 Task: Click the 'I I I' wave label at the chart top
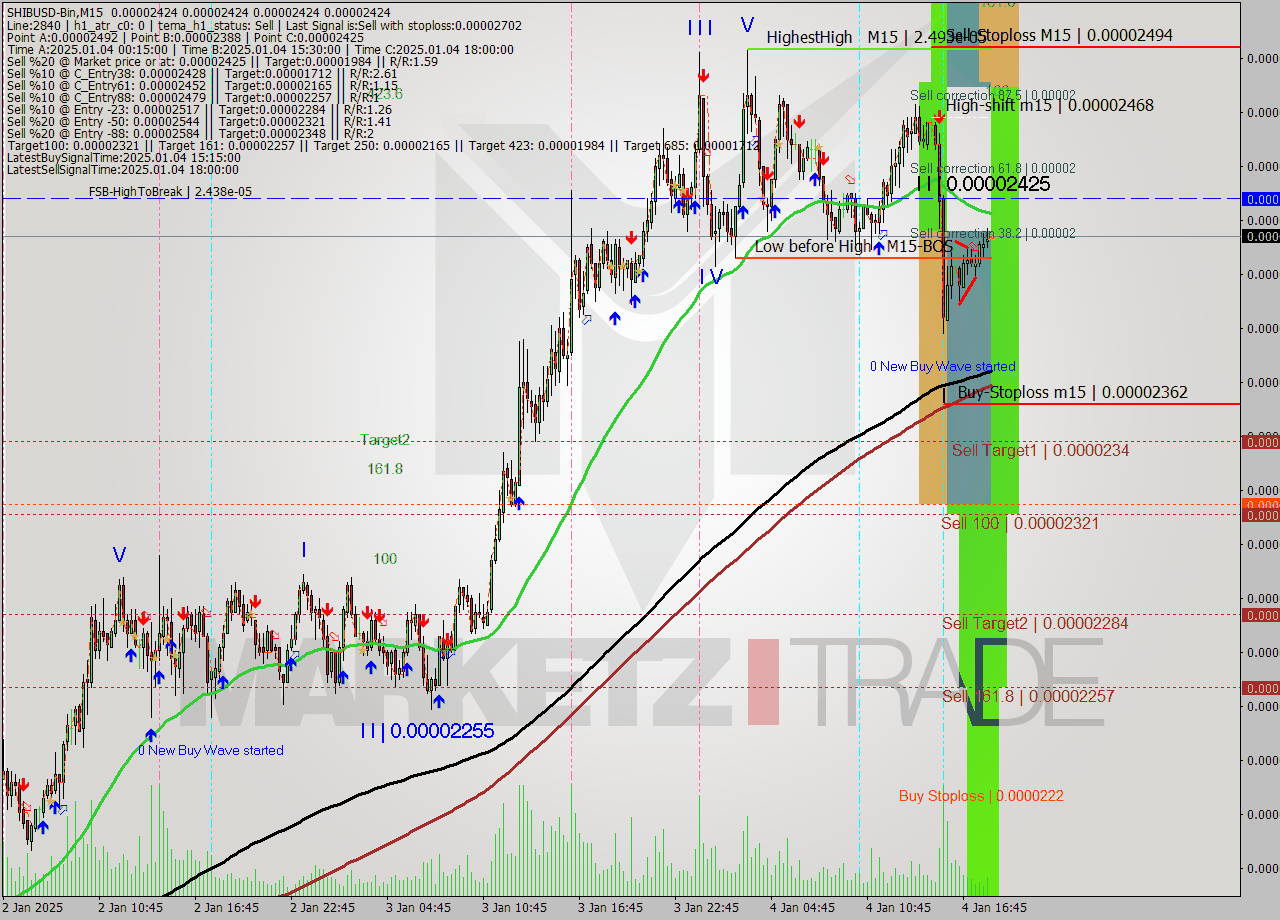[700, 28]
